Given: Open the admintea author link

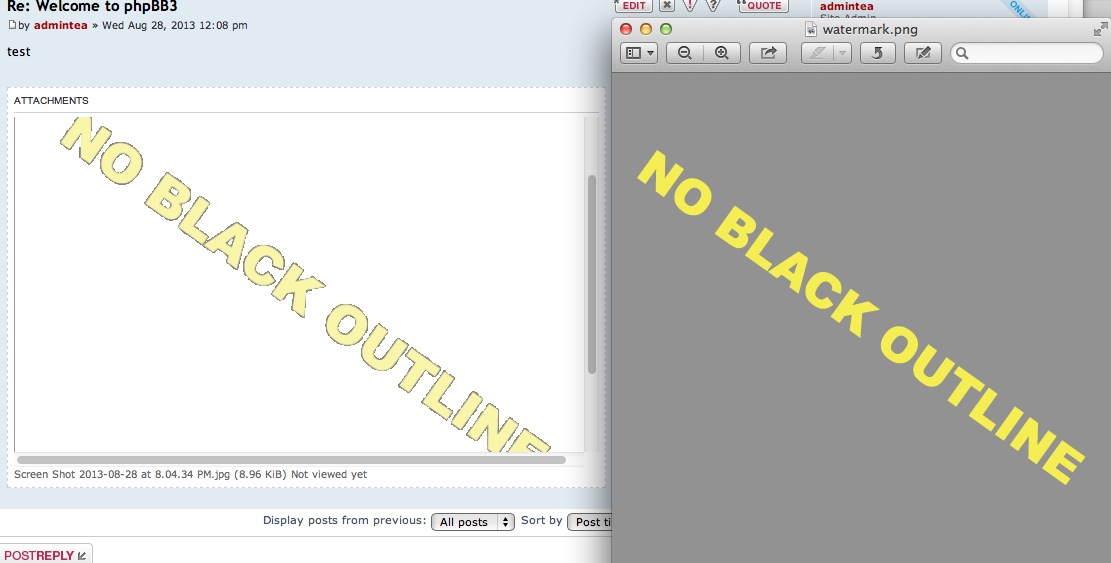Looking at the screenshot, I should (60, 25).
